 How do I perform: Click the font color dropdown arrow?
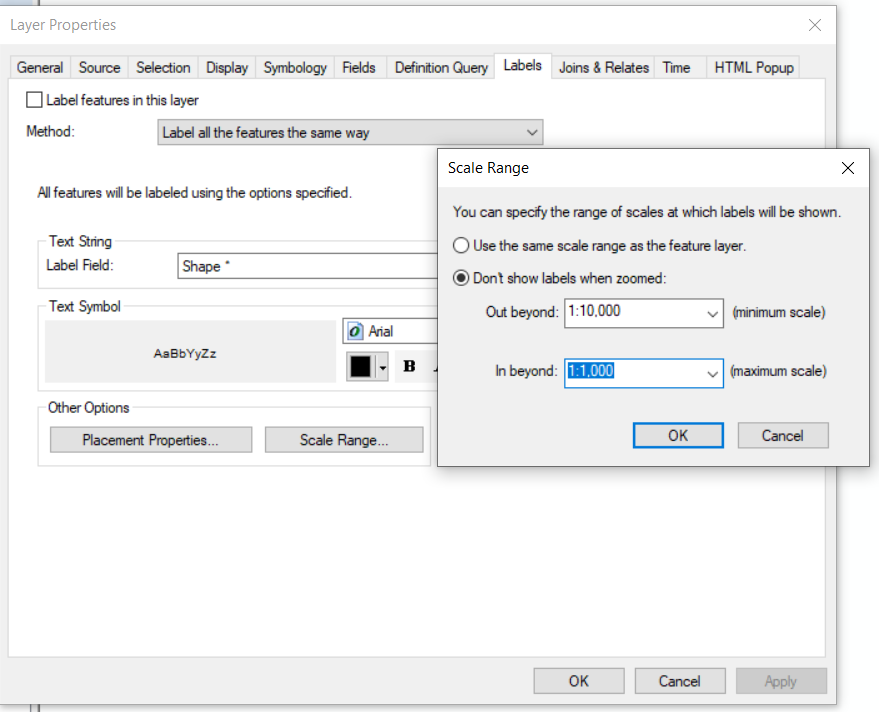[x=383, y=367]
